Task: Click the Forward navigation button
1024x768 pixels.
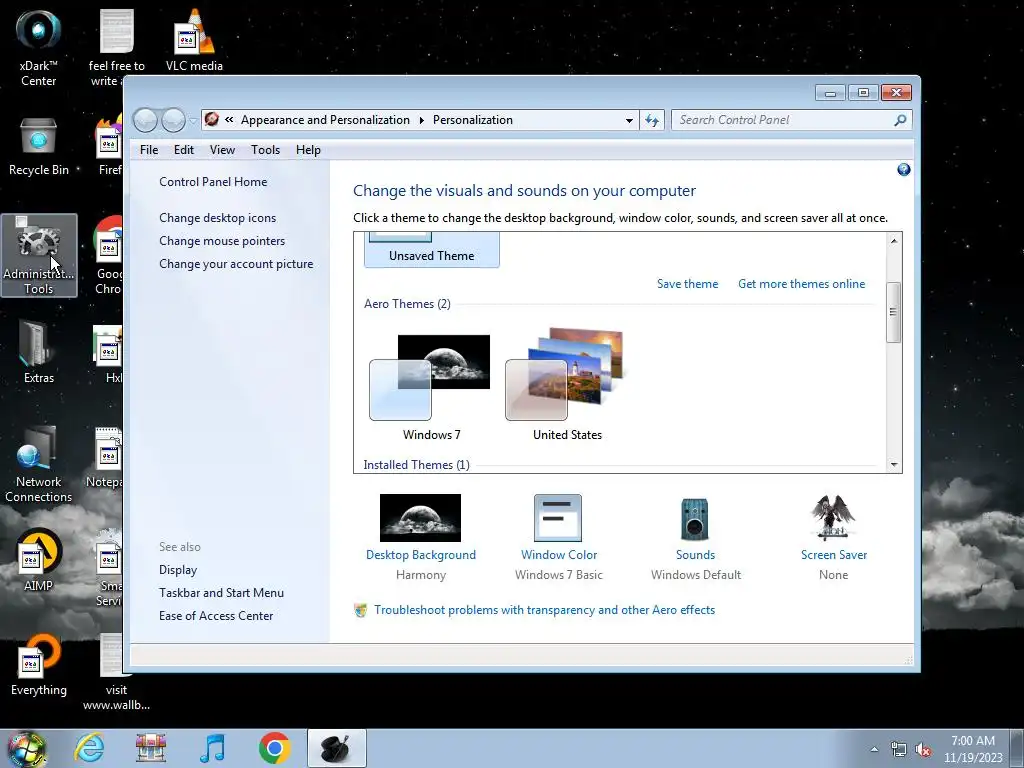Action: coord(173,120)
